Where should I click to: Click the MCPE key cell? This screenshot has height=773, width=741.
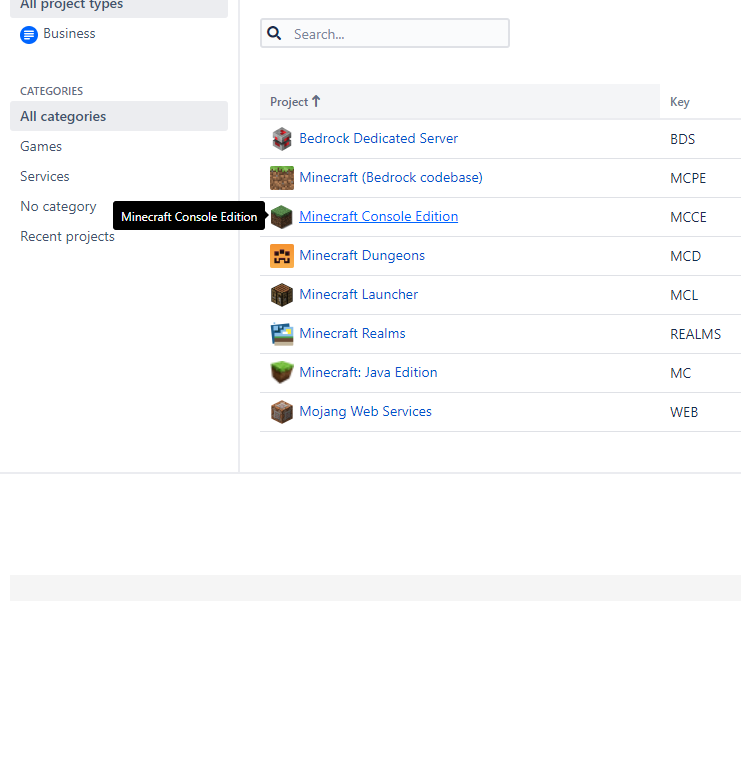pos(688,178)
